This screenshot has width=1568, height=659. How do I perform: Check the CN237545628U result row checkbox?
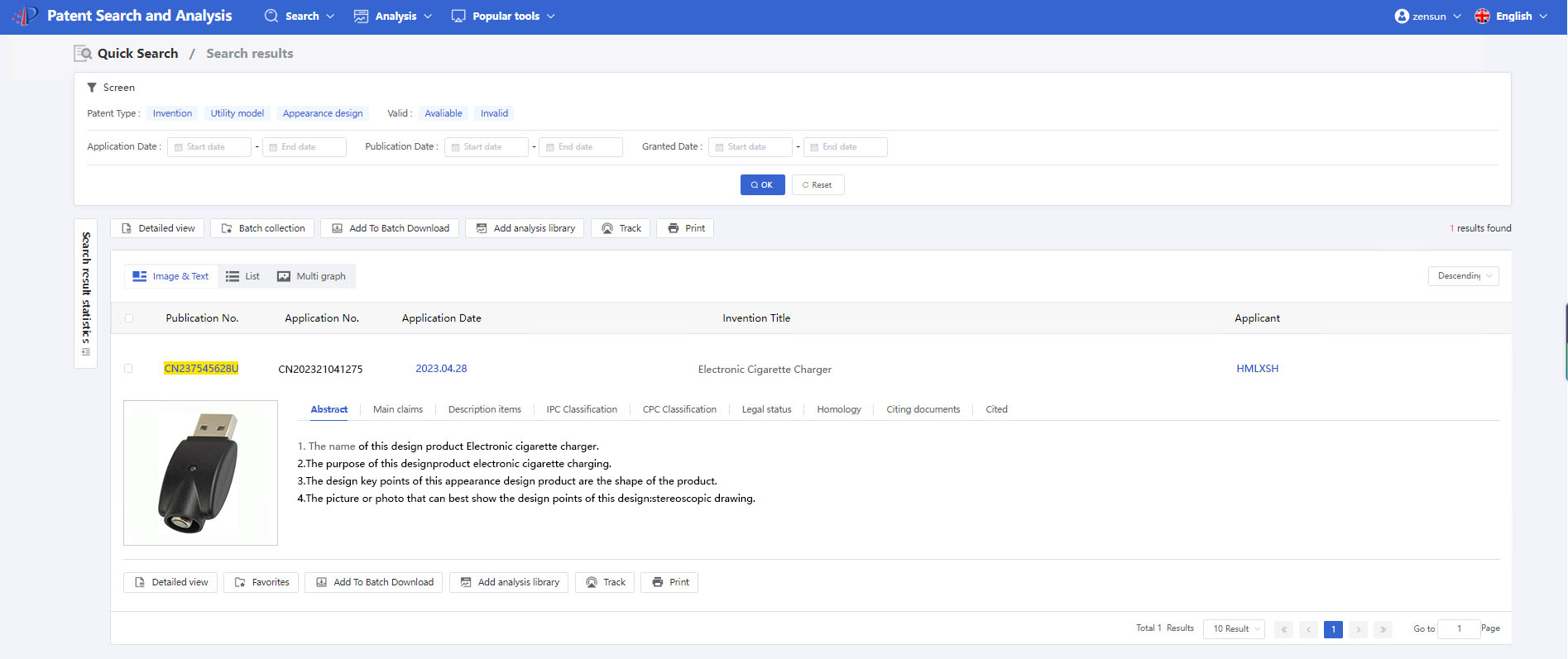pyautogui.click(x=128, y=369)
